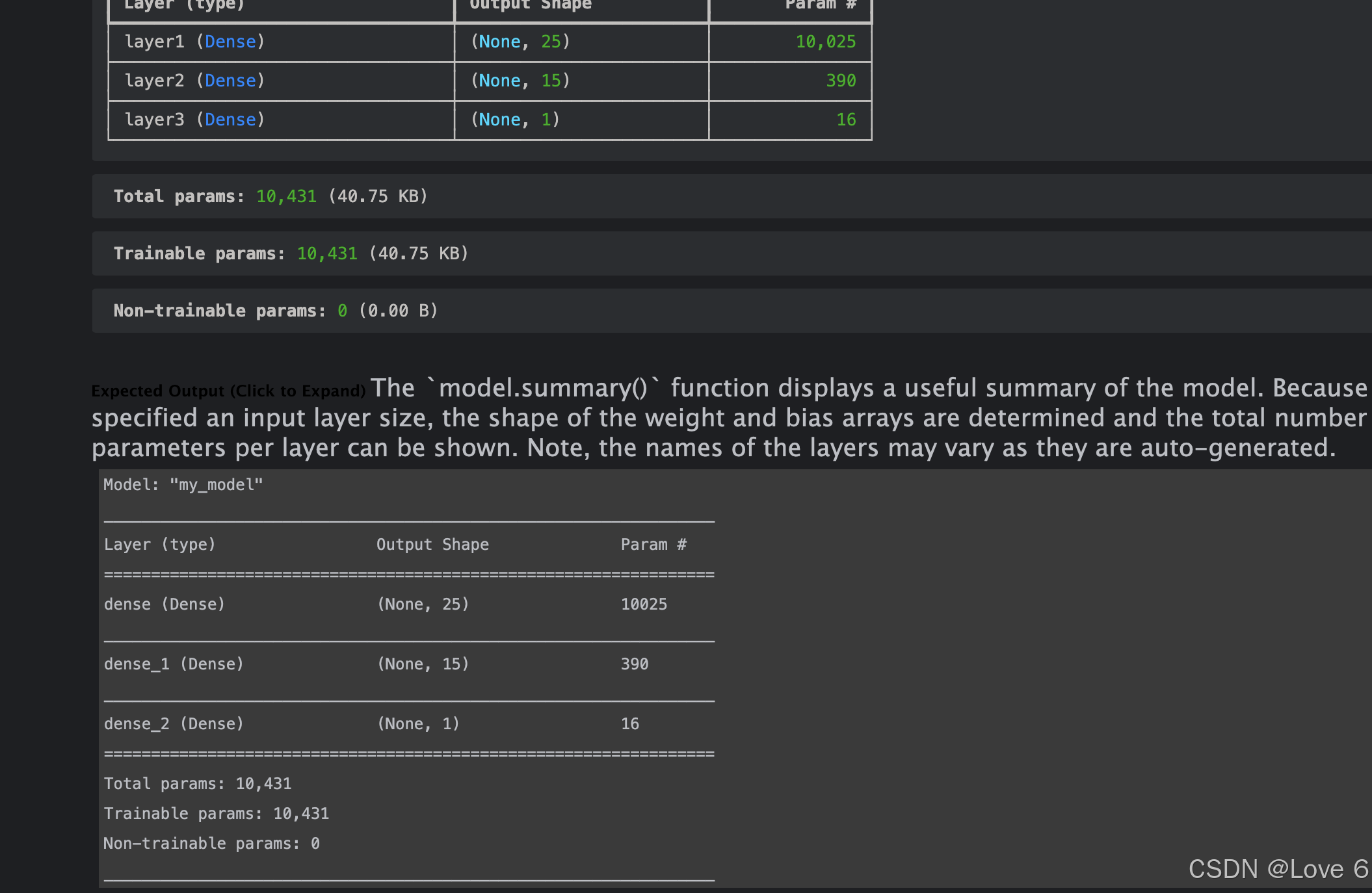Click '(None, 15)' in layer2 row
The height and width of the screenshot is (893, 1372).
pyautogui.click(x=520, y=81)
